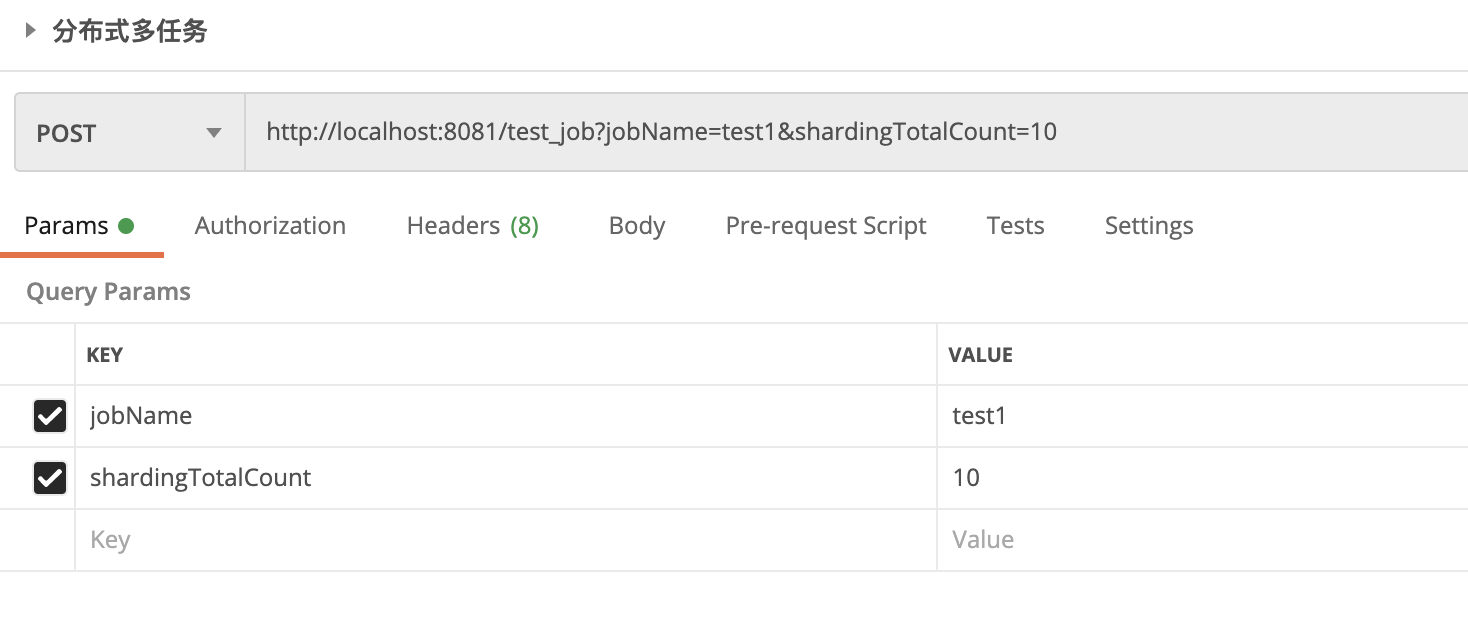Open the POST method dropdown
This screenshot has width=1468, height=634.
tap(129, 133)
